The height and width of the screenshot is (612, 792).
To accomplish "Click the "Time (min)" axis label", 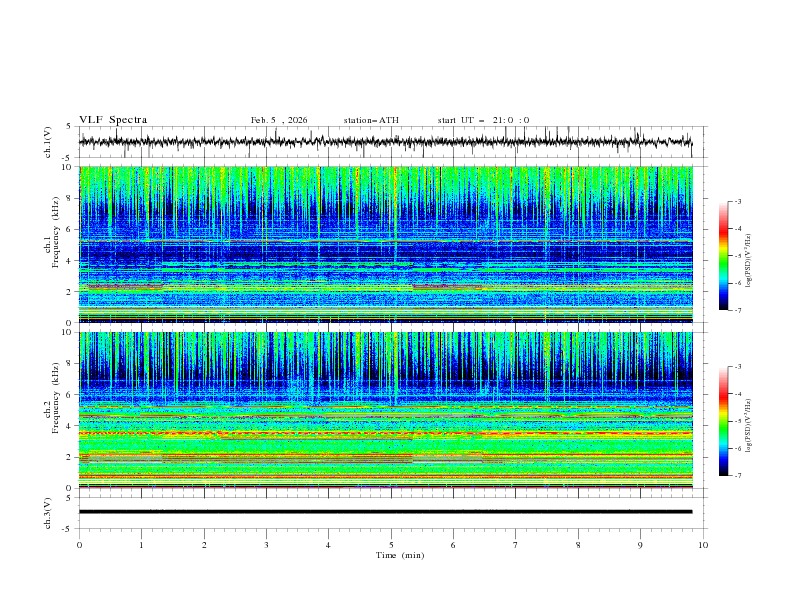I will [400, 555].
